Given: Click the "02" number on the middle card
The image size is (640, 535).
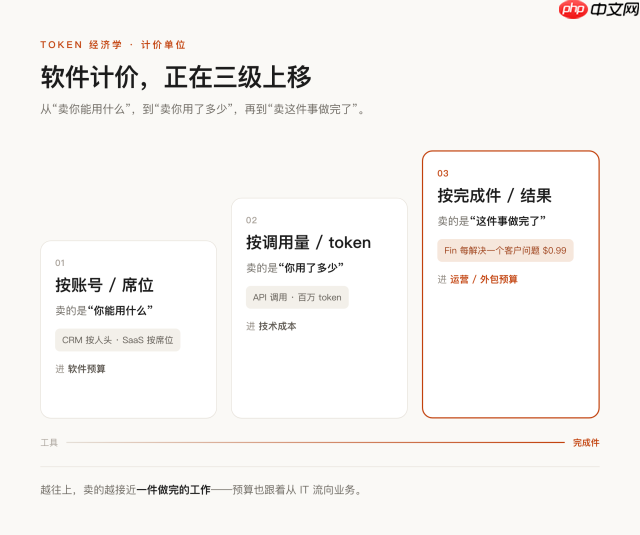Looking at the screenshot, I should 251,220.
